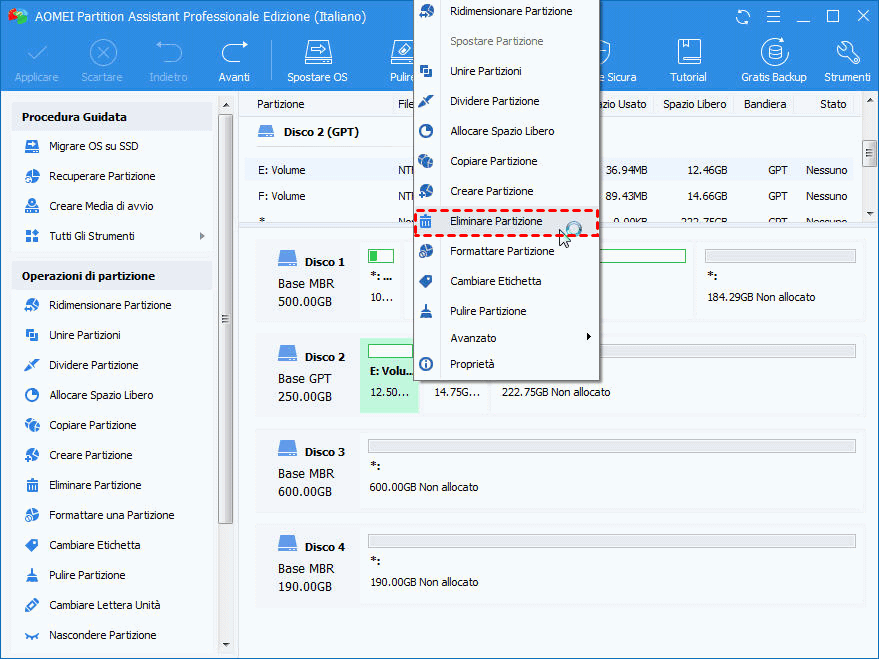Select Disco 1 in the disk map
This screenshot has height=659, width=879.
click(310, 281)
